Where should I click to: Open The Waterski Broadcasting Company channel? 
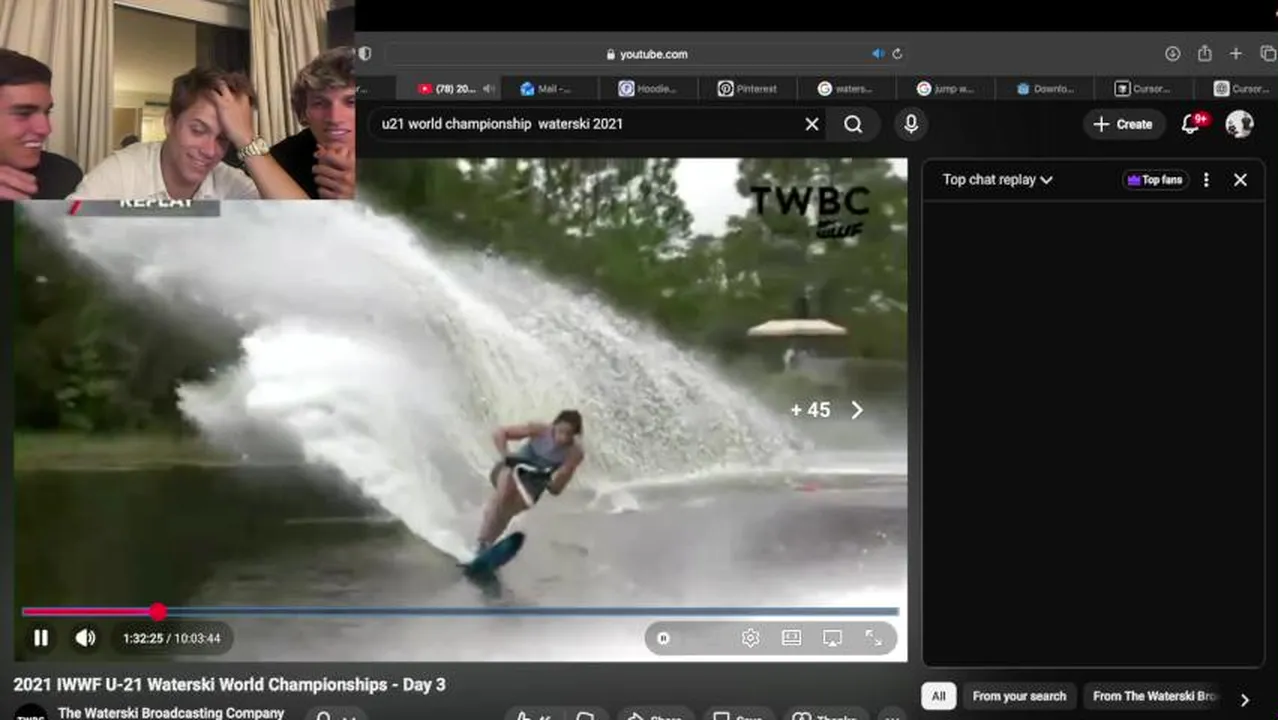(x=171, y=713)
